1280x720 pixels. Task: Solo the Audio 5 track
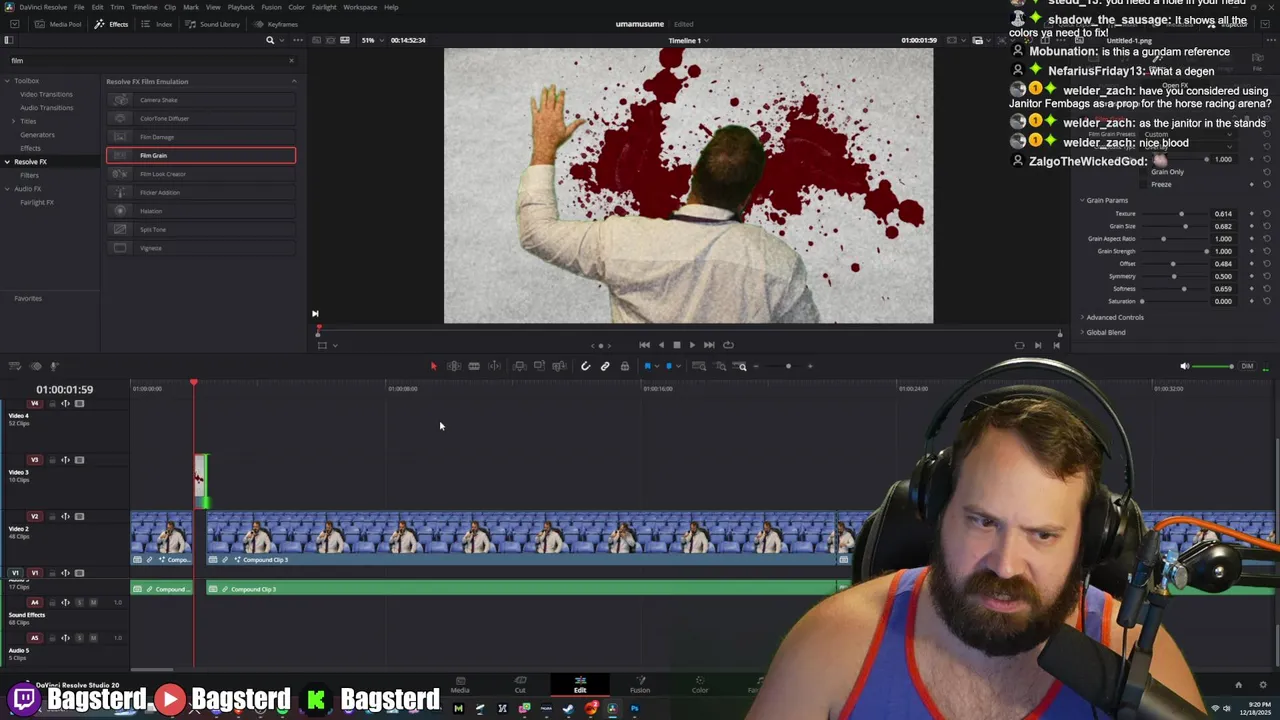(80, 638)
